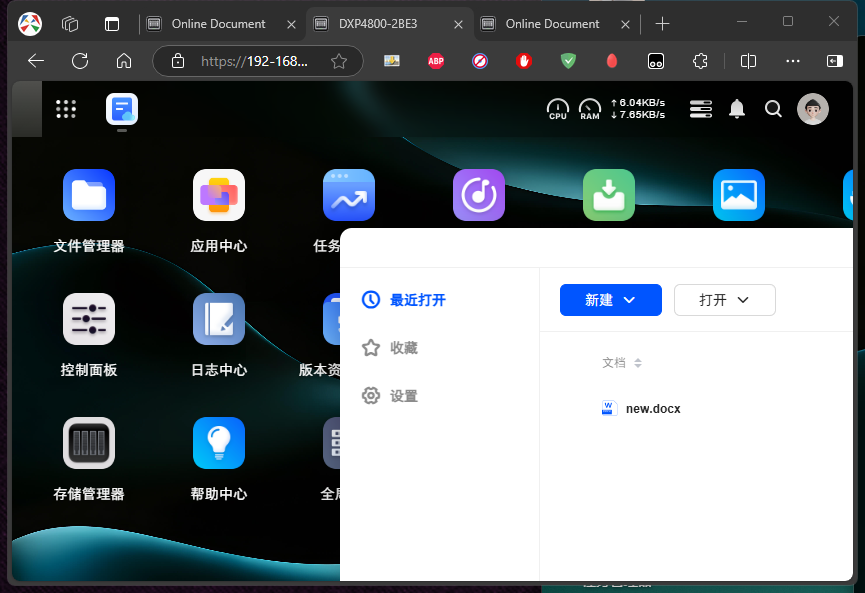Open the 文件管理器 (File Manager) app
The width and height of the screenshot is (865, 593).
pyautogui.click(x=89, y=195)
